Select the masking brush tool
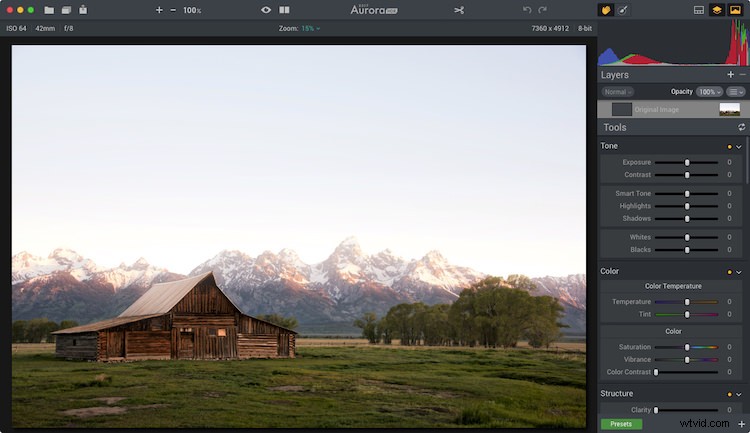This screenshot has height=433, width=750. (x=622, y=10)
